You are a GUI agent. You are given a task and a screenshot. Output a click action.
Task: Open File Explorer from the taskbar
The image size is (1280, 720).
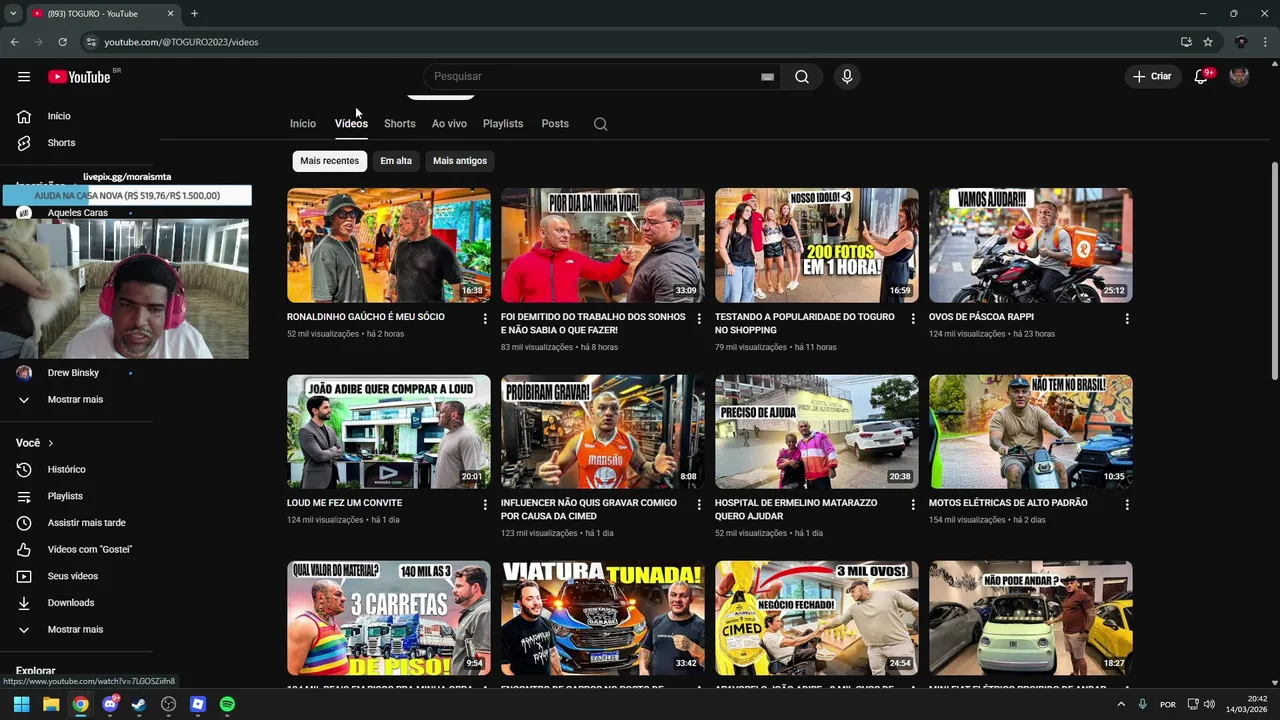pos(51,704)
